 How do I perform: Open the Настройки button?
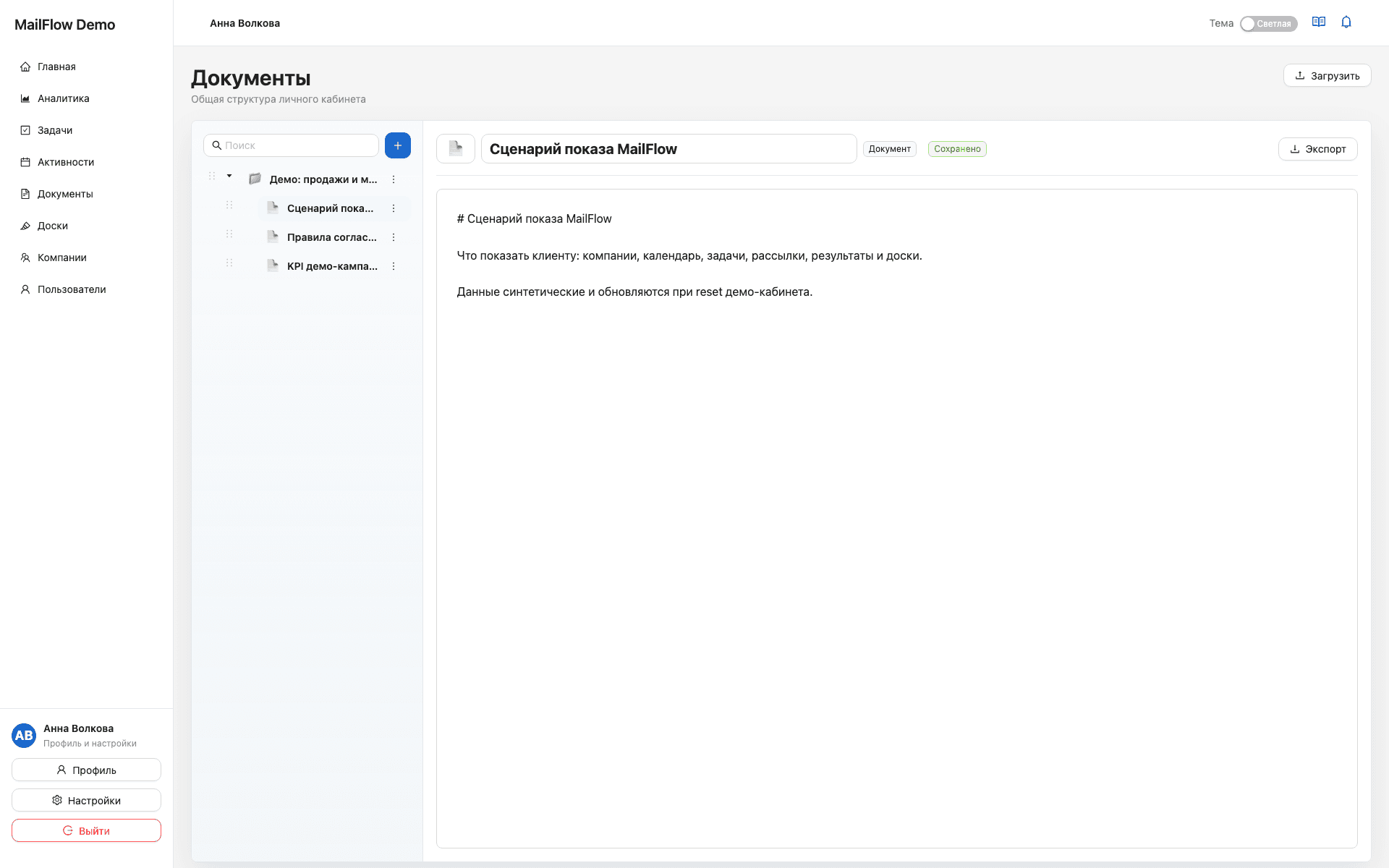click(x=86, y=800)
